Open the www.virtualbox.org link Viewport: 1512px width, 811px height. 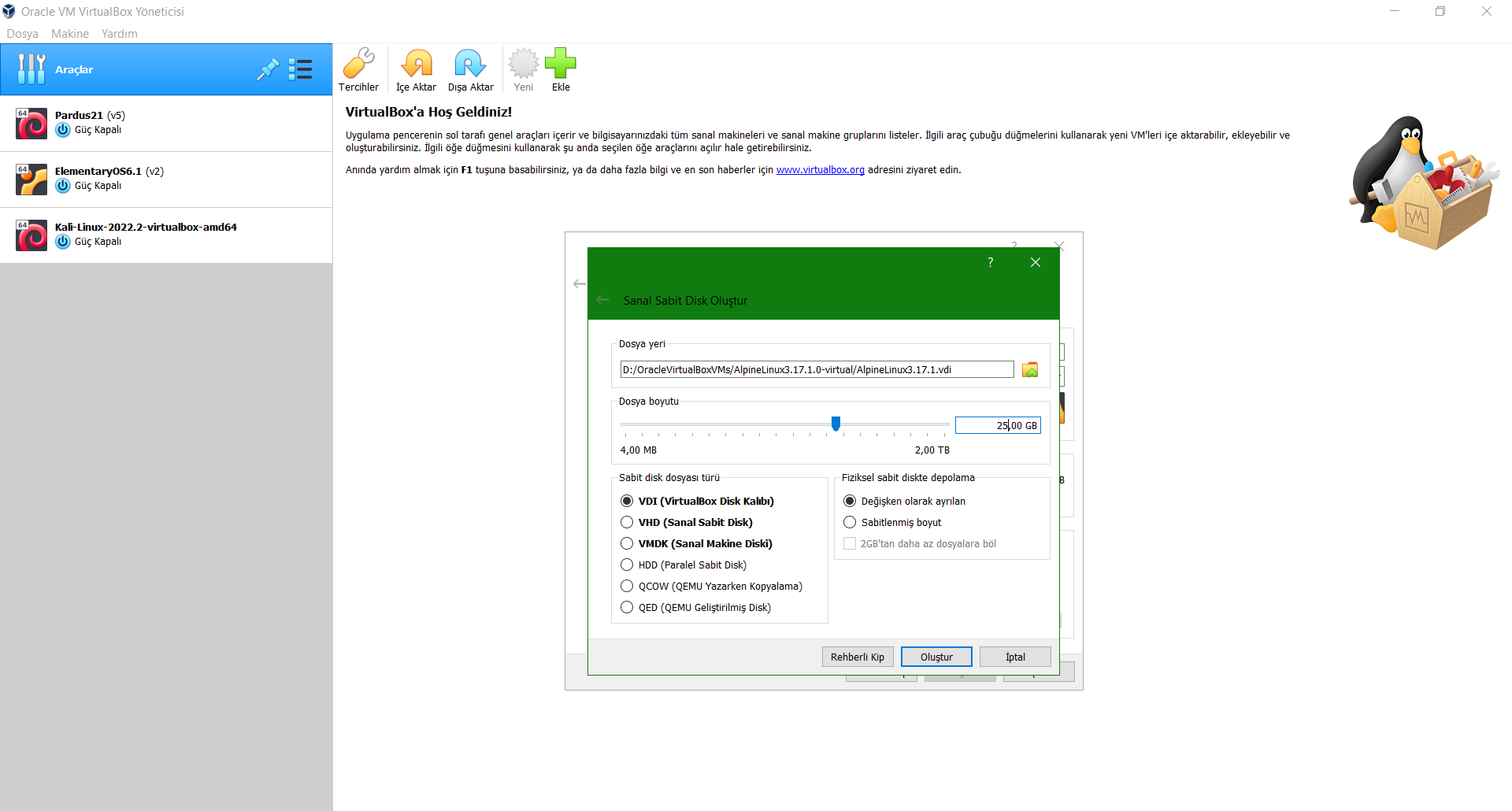[820, 170]
